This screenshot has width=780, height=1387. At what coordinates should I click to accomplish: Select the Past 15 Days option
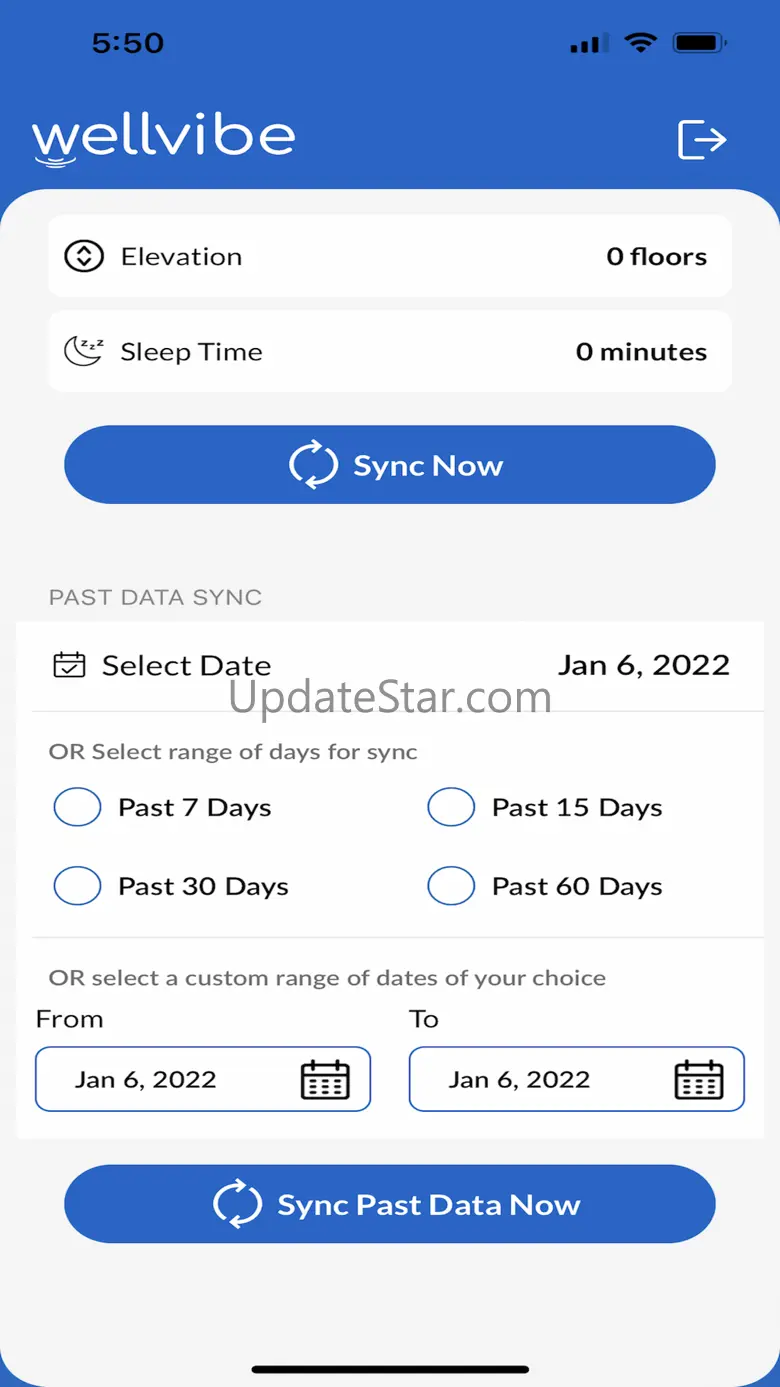click(451, 807)
